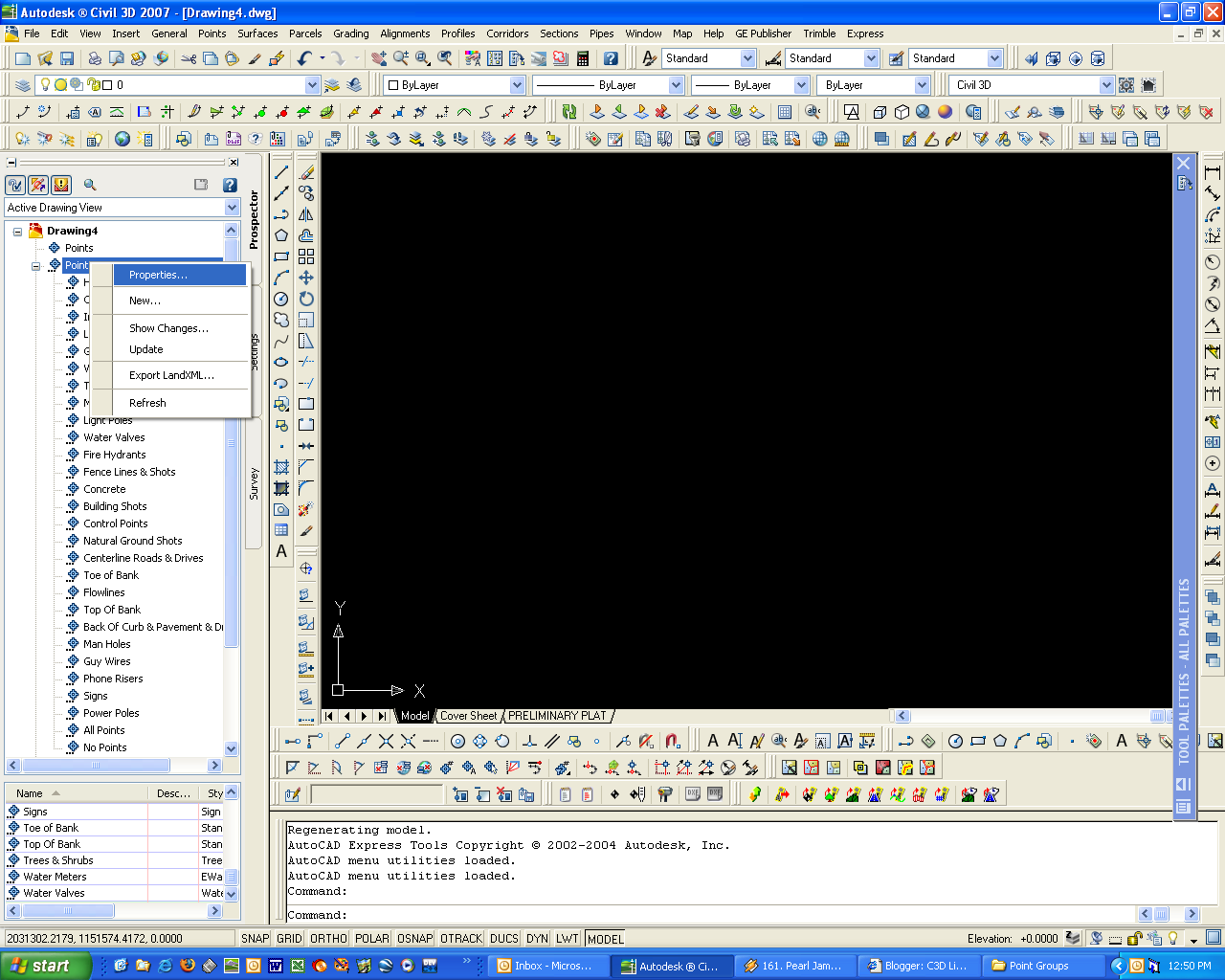The image size is (1225, 980).
Task: Click the Toolspace help question icon
Action: tap(230, 185)
